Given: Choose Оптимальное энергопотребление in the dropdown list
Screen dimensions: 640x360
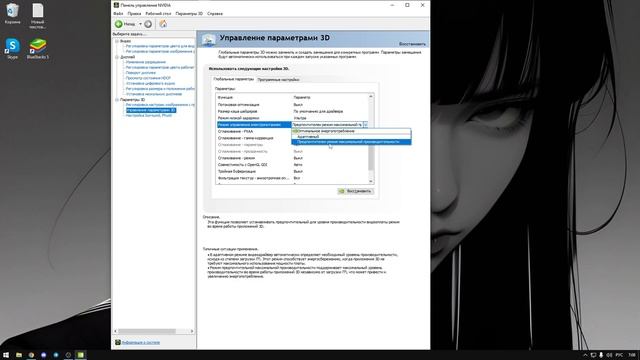Looking at the screenshot, I should [351, 131].
